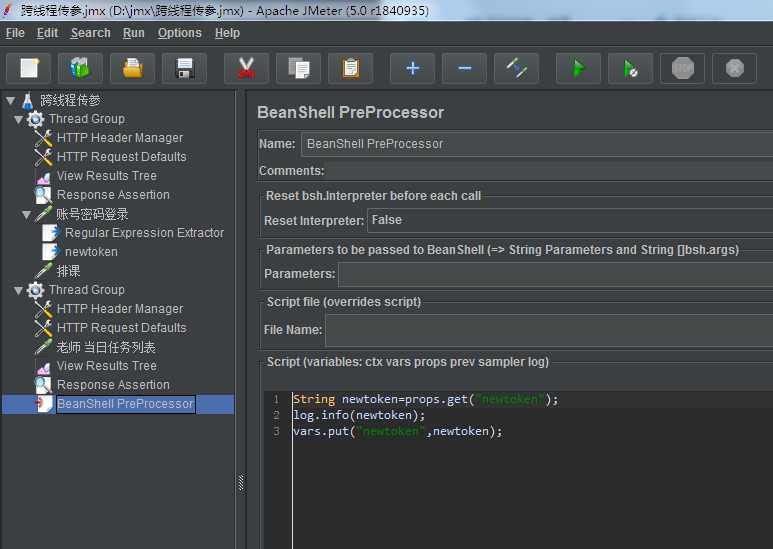The height and width of the screenshot is (549, 773).
Task: Click the second Thread Group gear icon
Action: (35, 290)
